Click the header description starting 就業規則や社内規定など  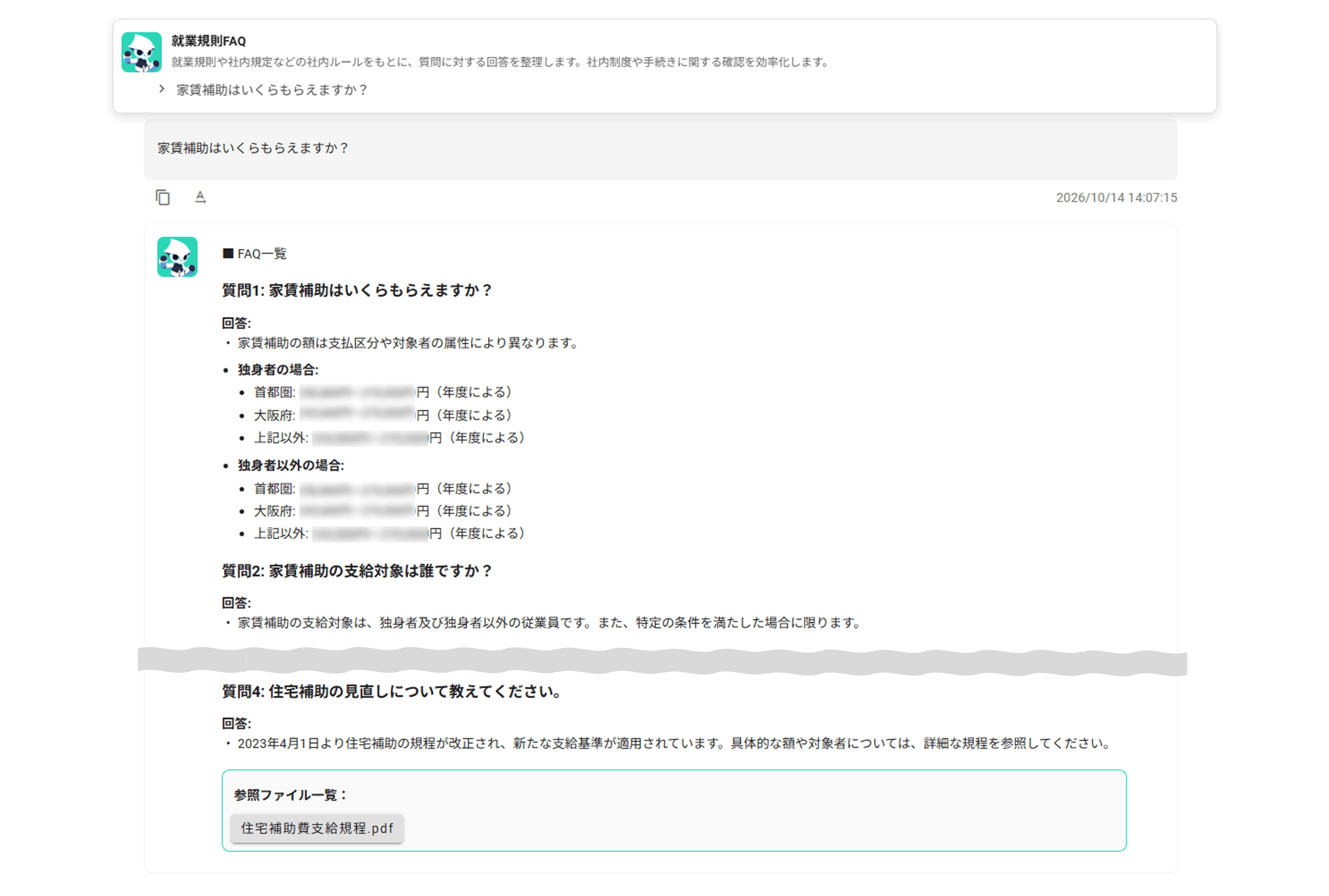501,62
